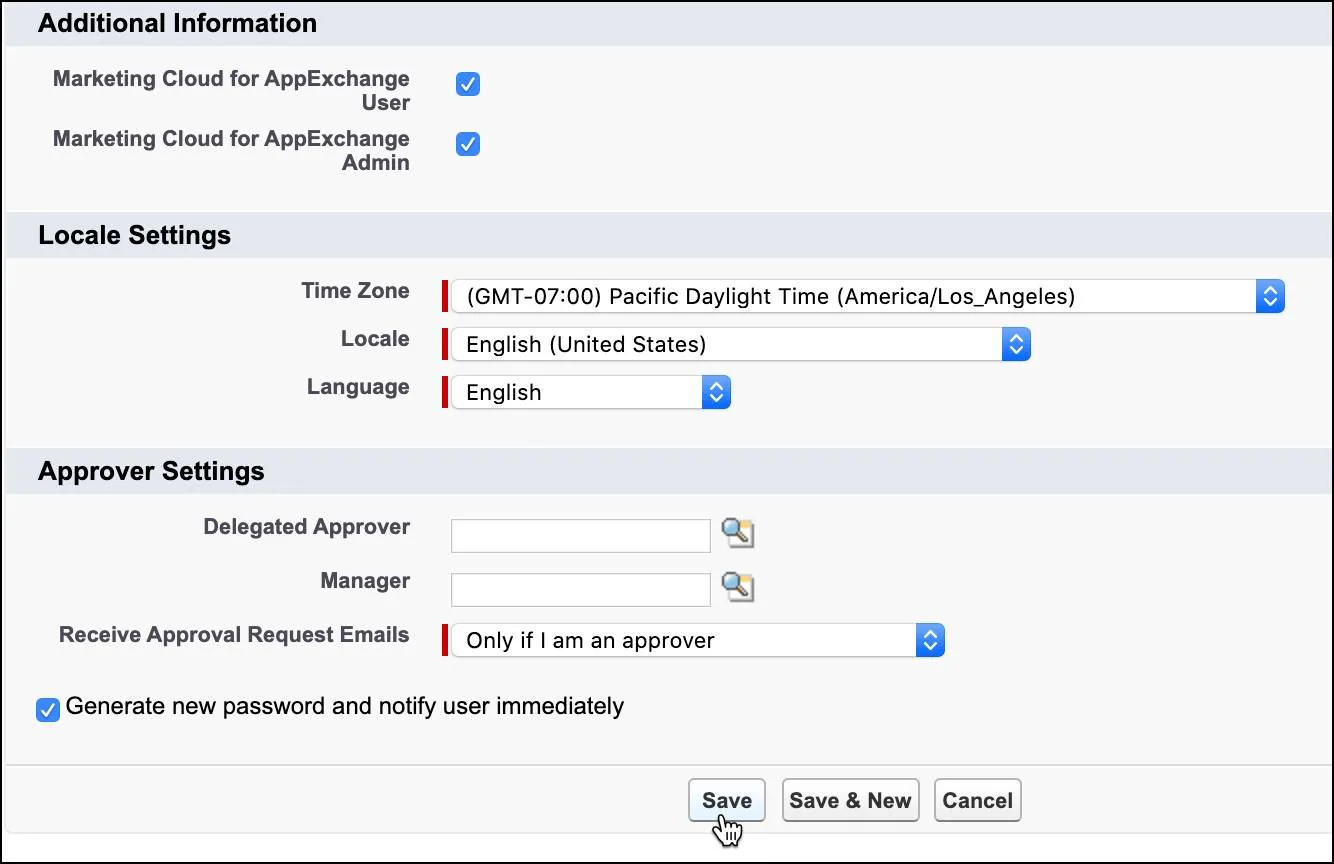
Task: Click the Manager field label
Action: pyautogui.click(x=365, y=581)
